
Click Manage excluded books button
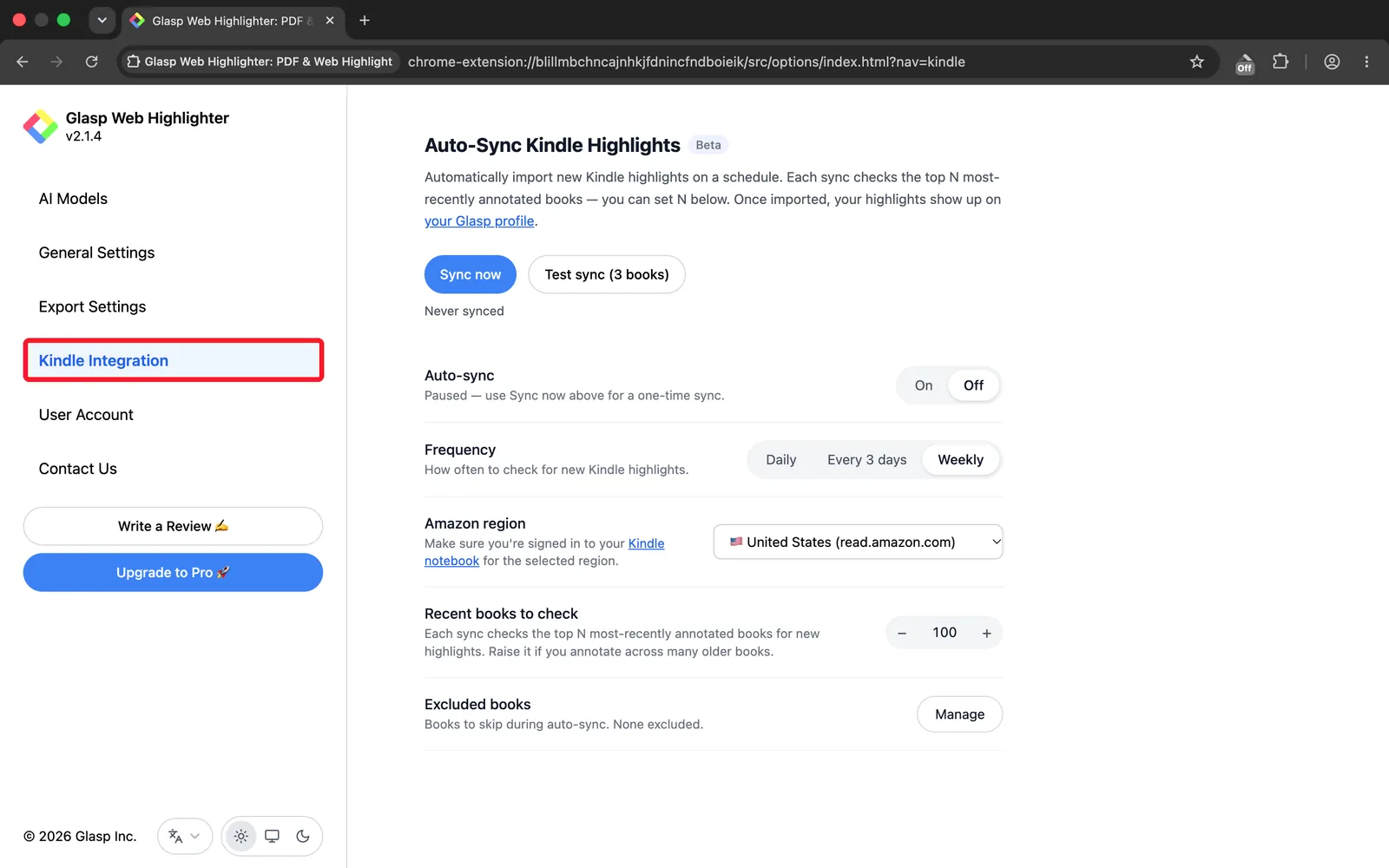960,714
